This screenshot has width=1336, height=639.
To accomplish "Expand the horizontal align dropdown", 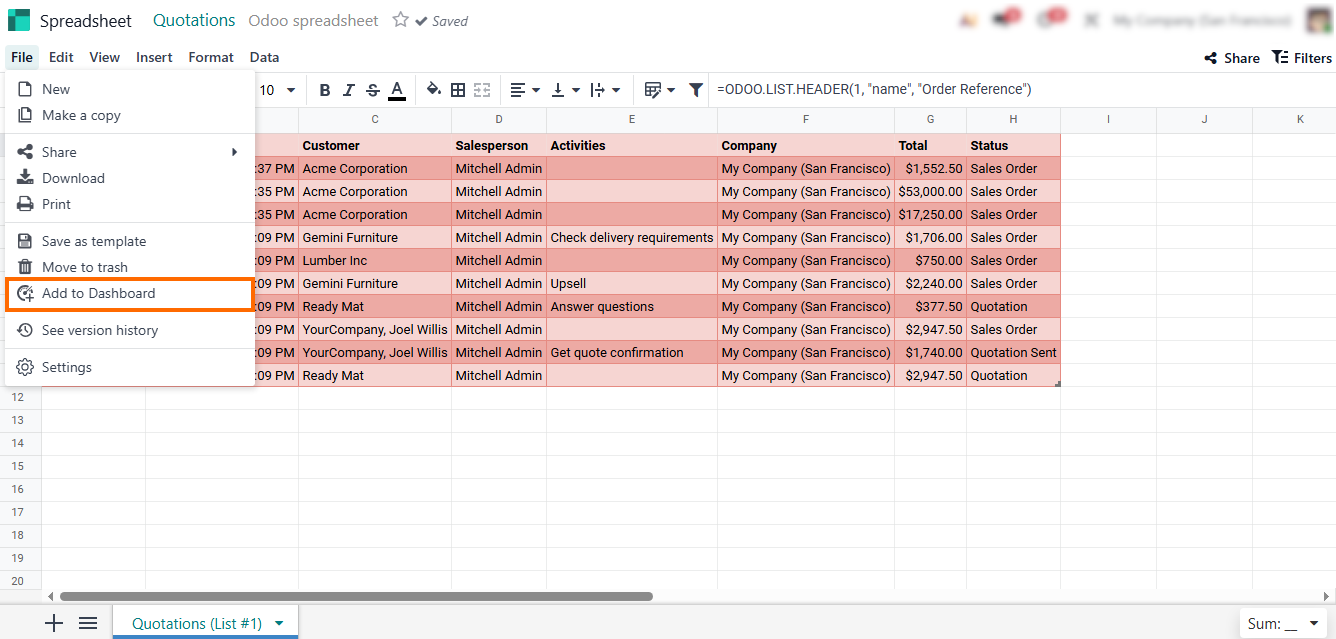I will coord(524,90).
